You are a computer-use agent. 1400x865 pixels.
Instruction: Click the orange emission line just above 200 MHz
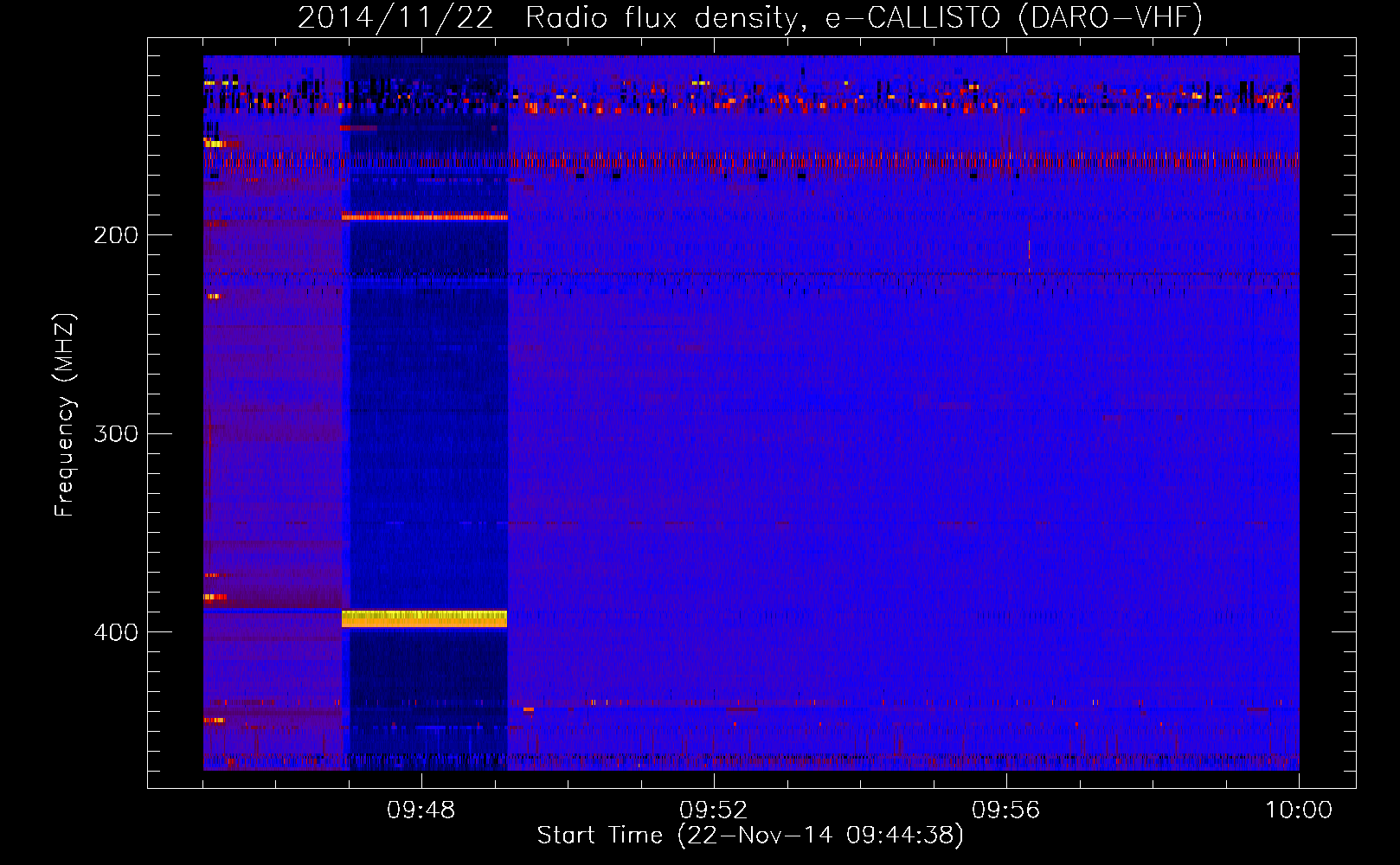tap(424, 216)
